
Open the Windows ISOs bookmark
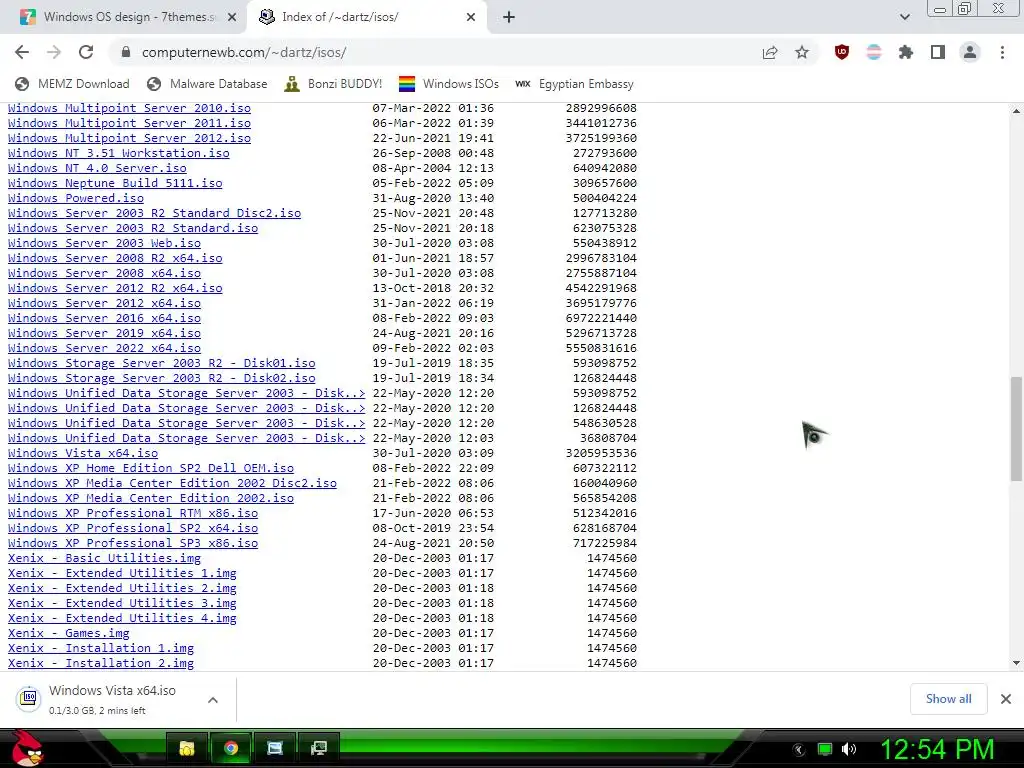[x=449, y=84]
